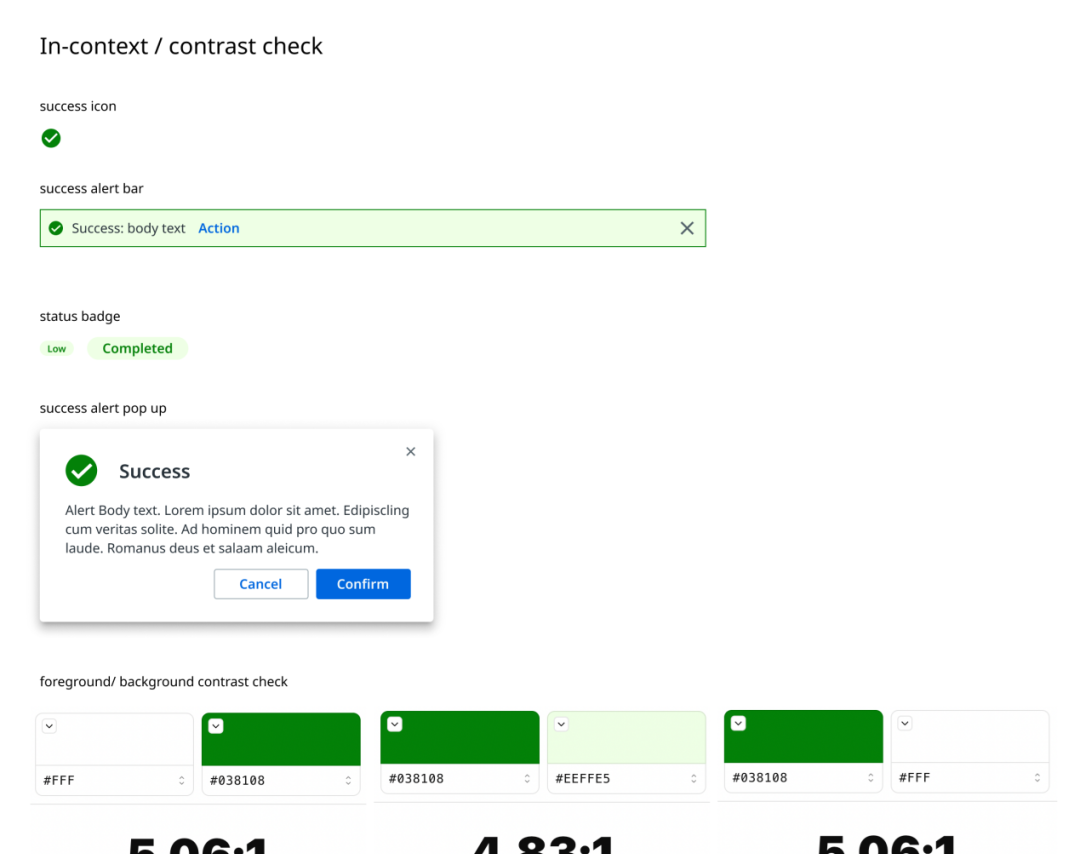Viewport: 1080px width, 854px height.
Task: Click into the first #038108 hex input field
Action: [281, 780]
